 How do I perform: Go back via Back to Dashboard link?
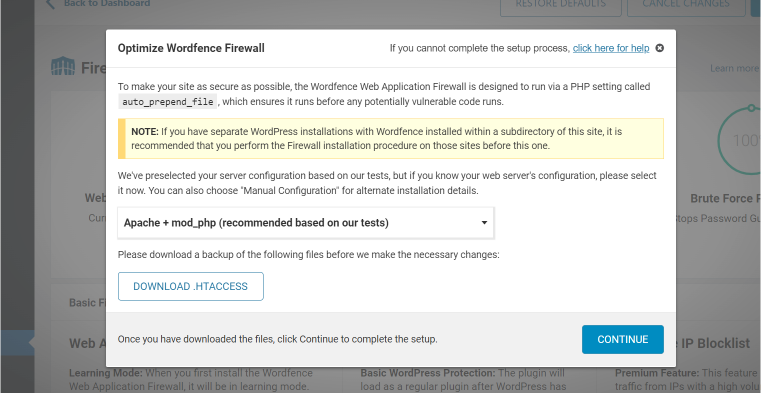(x=107, y=4)
